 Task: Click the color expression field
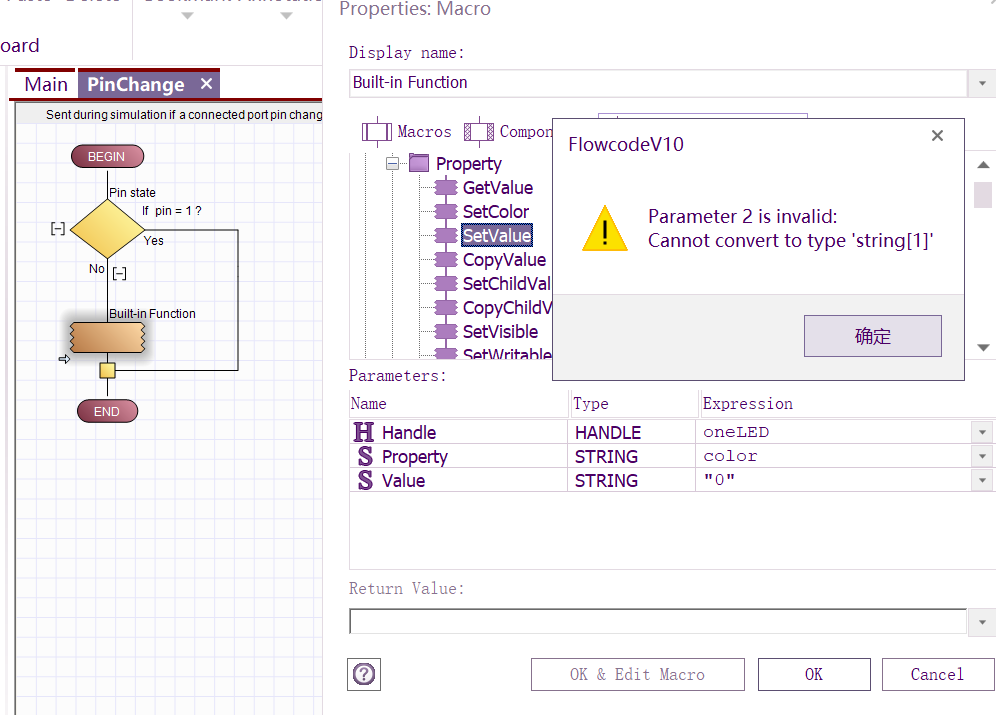(x=833, y=457)
